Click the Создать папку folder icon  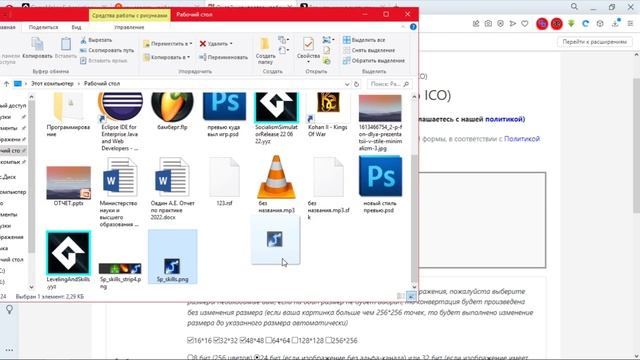tap(265, 44)
